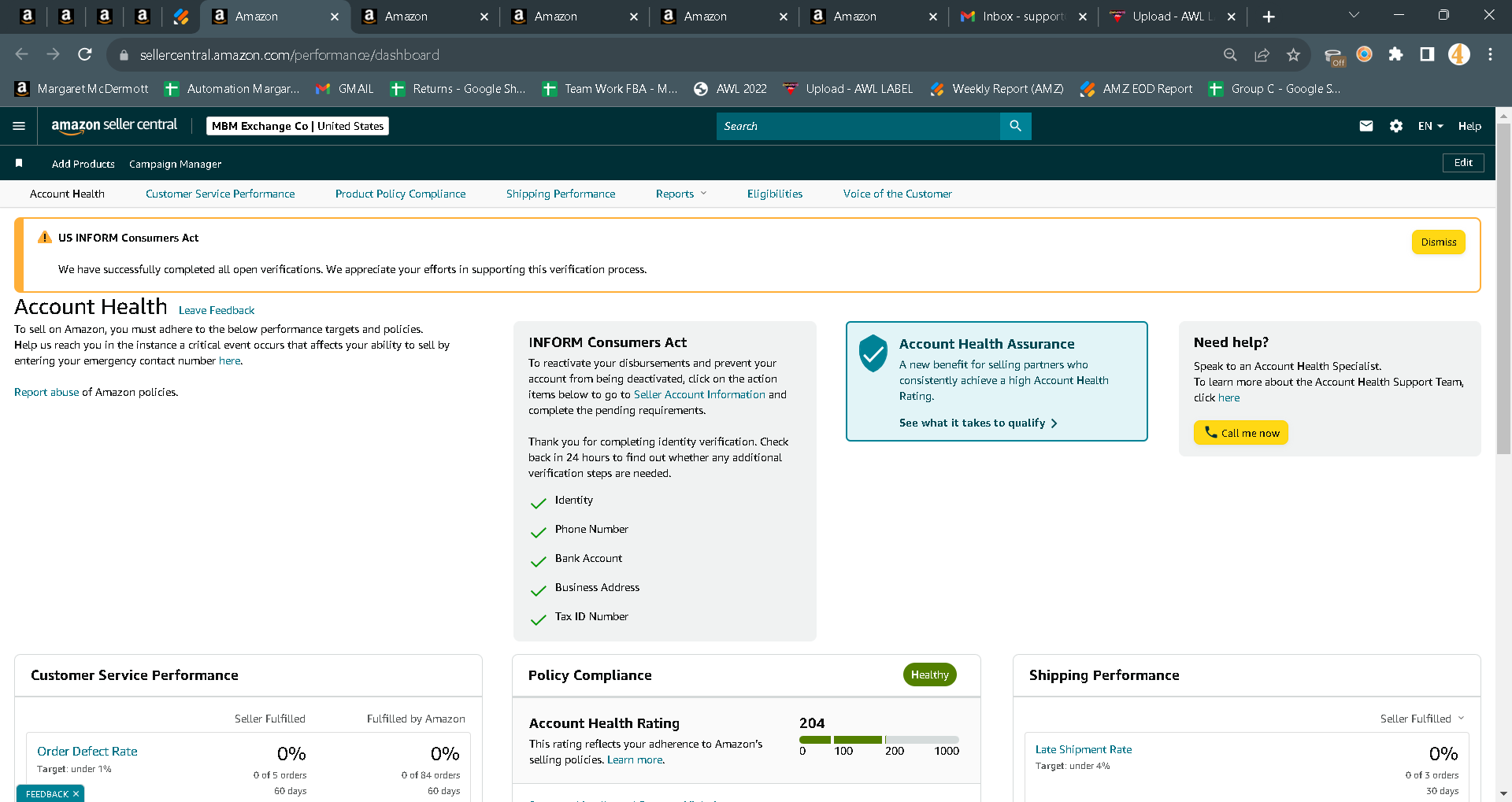Image resolution: width=1512 pixels, height=802 pixels.
Task: Open the Seller Account Information link
Action: 699,394
